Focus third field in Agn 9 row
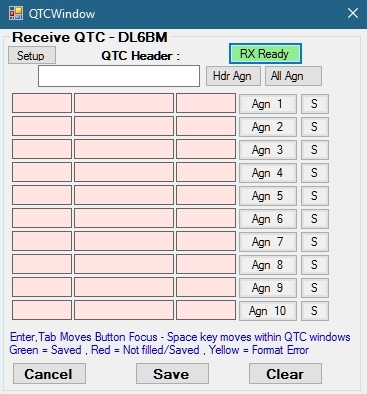367x394 pixels. tap(206, 287)
